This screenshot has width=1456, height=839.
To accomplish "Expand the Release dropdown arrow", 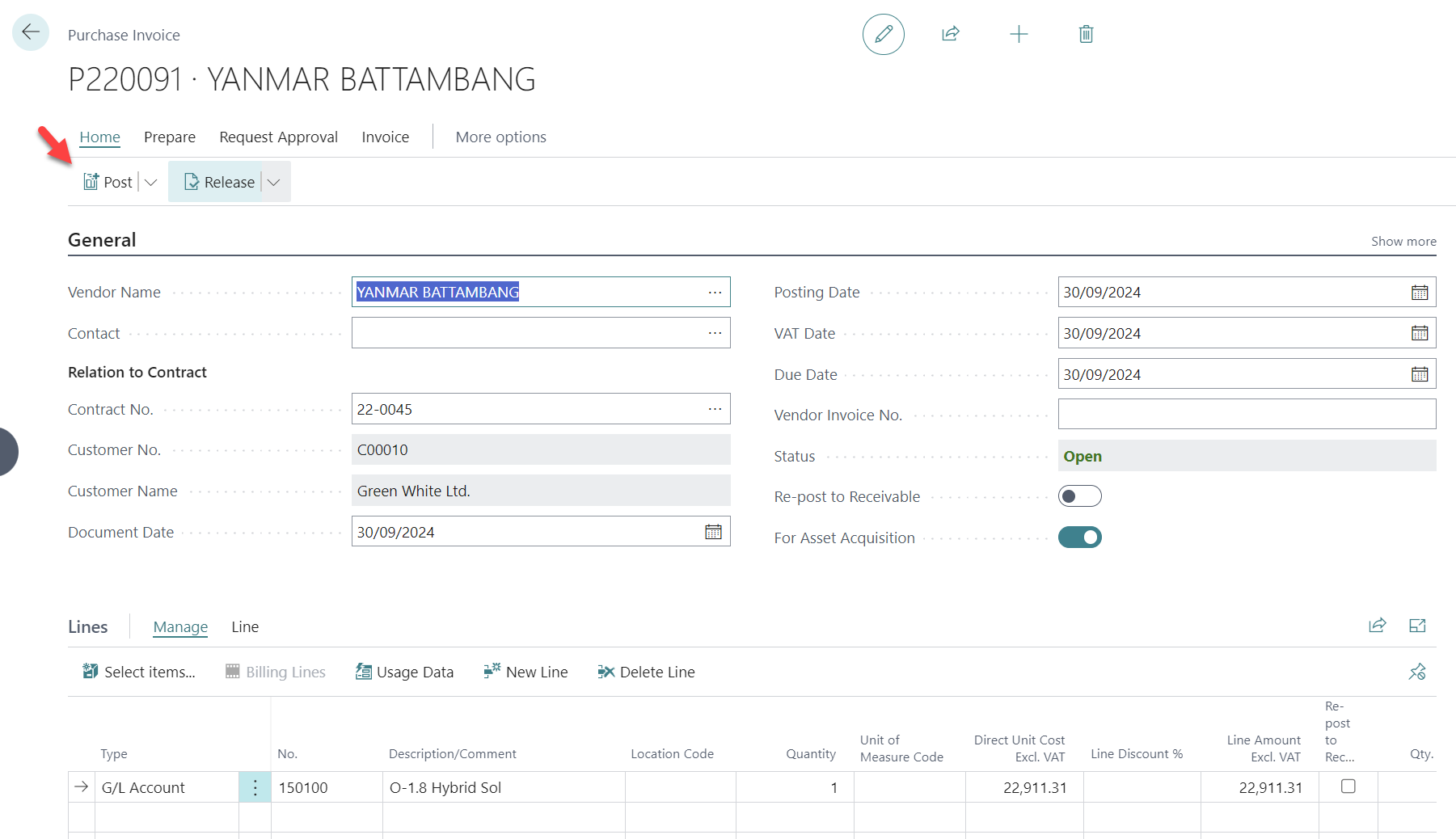I will (x=274, y=182).
